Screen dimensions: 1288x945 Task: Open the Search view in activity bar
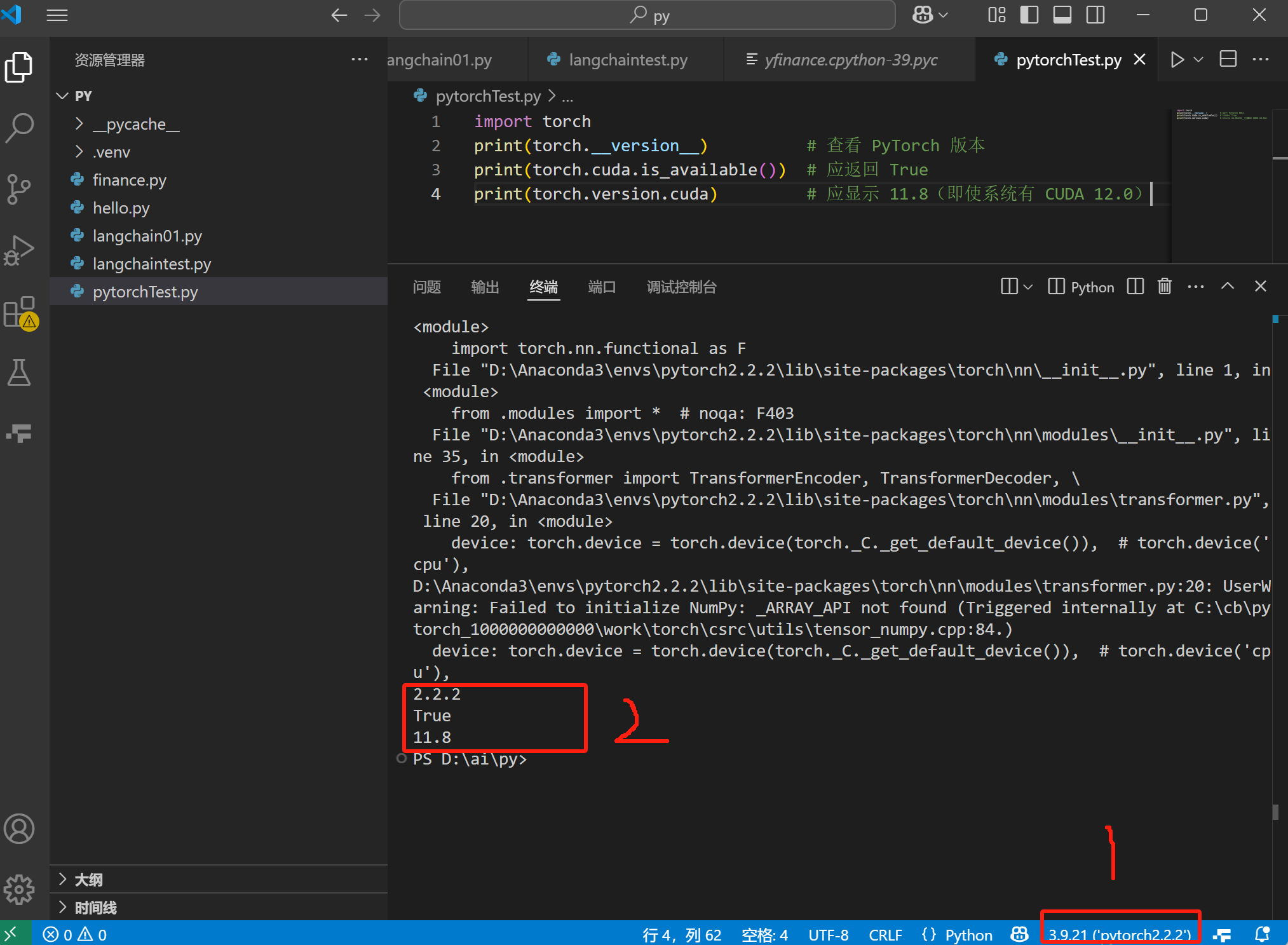click(19, 127)
